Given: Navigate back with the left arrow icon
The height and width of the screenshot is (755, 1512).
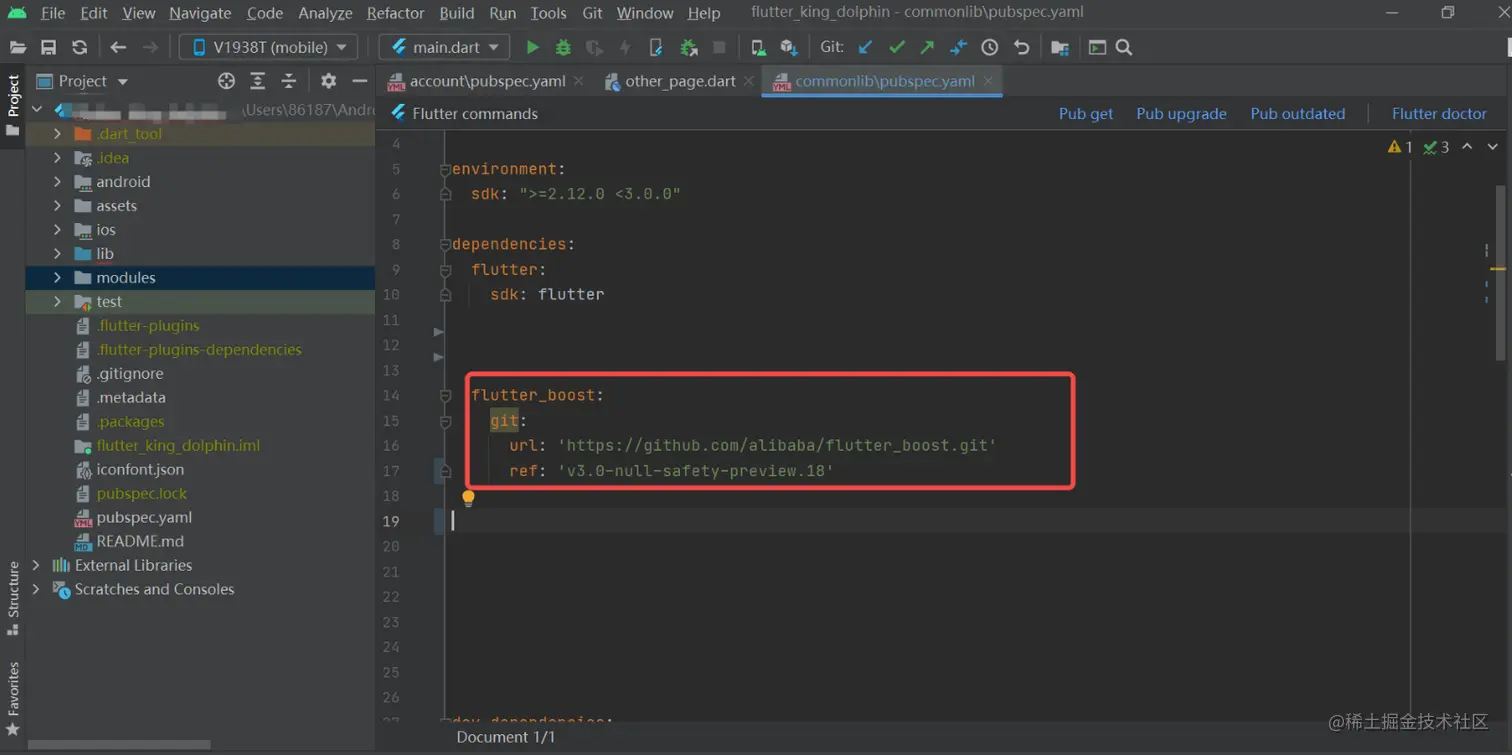Looking at the screenshot, I should point(118,47).
